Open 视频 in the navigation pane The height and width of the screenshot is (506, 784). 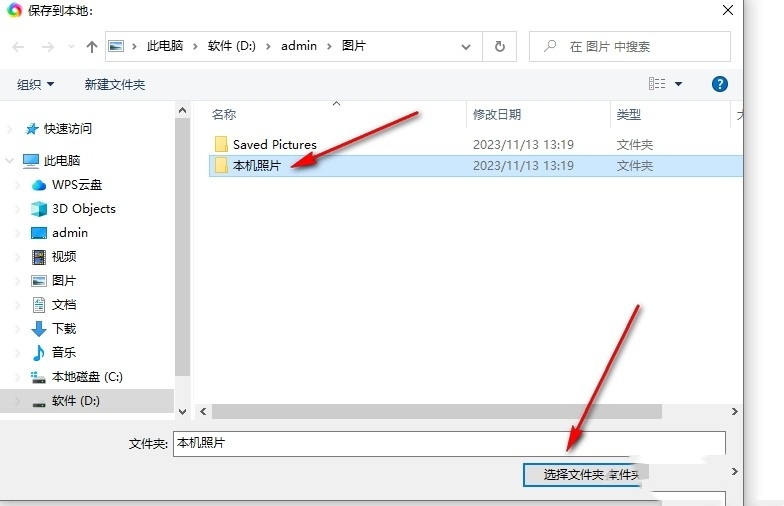click(64, 256)
